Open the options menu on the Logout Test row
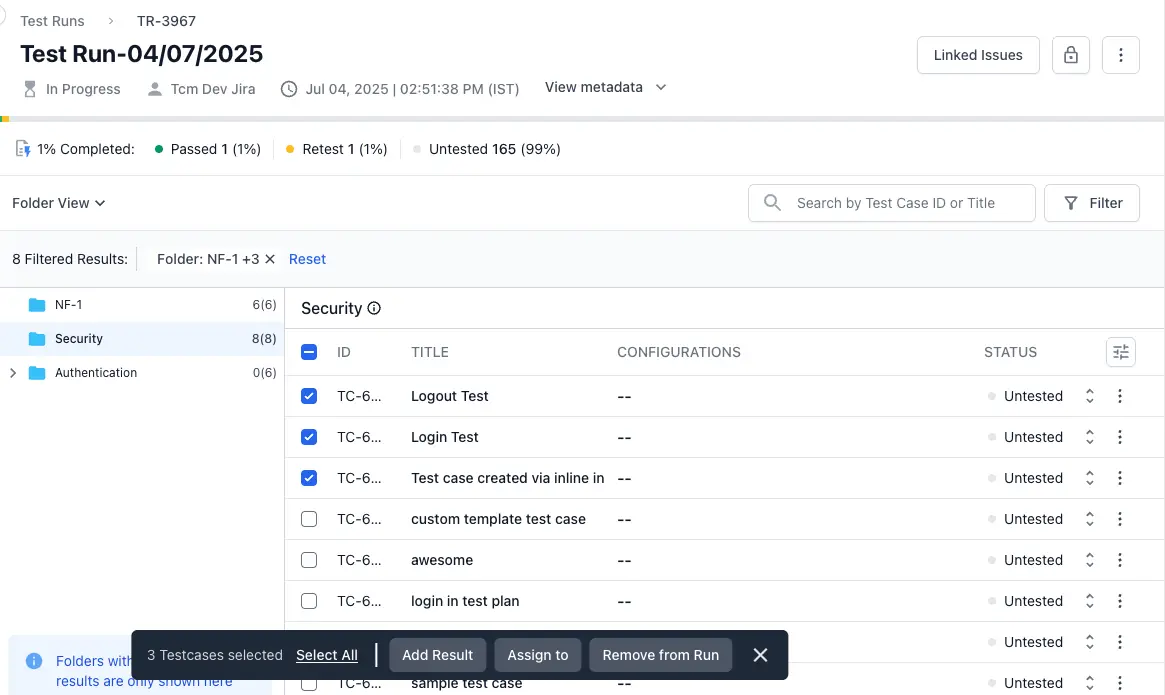 point(1120,396)
